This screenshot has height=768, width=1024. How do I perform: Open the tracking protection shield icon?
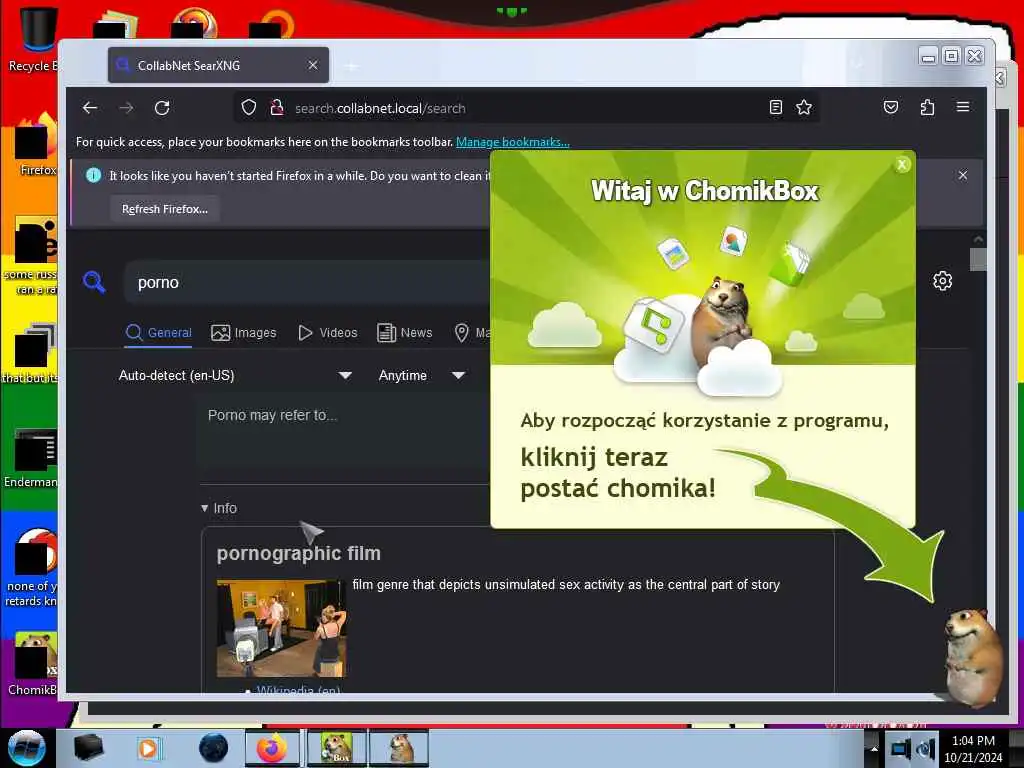tap(249, 108)
